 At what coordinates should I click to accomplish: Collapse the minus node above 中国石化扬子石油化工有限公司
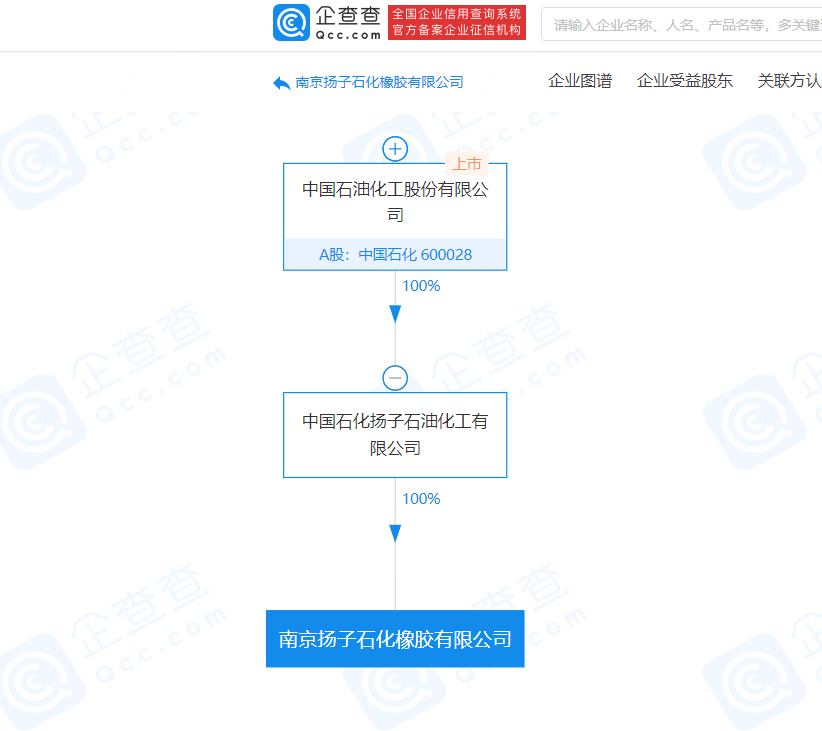[x=395, y=378]
